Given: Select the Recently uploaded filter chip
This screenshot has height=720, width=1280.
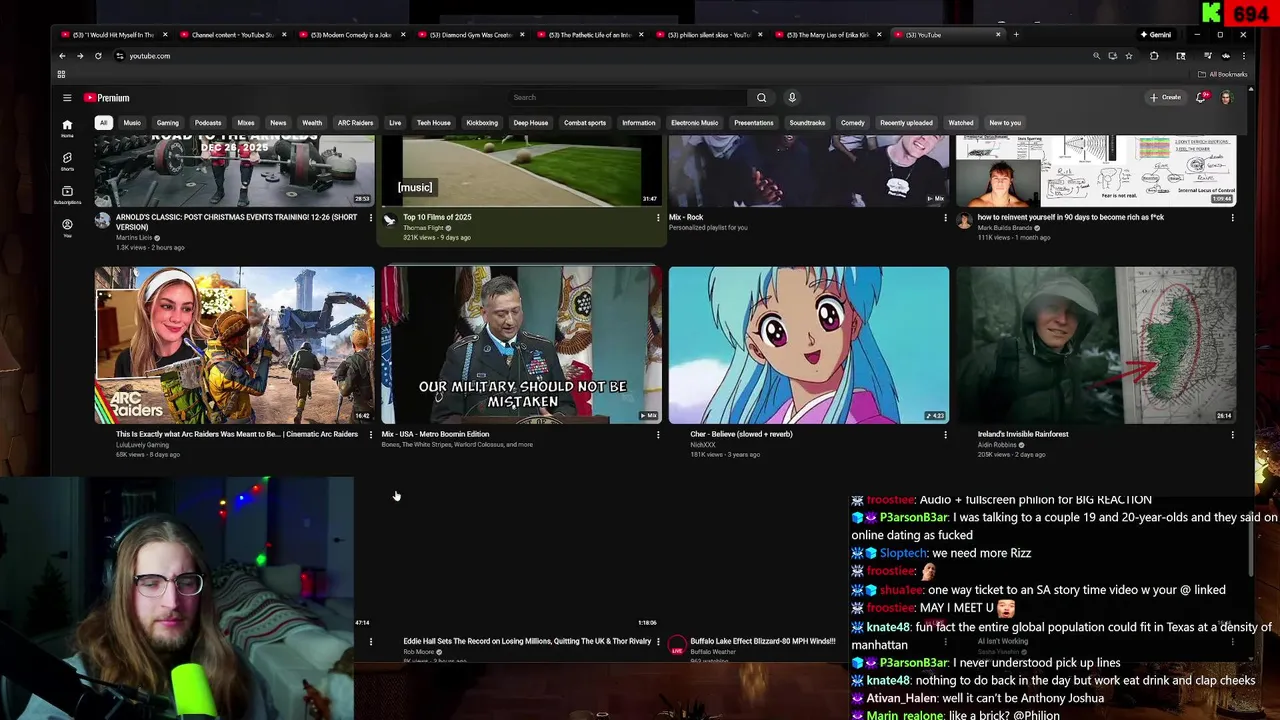Looking at the screenshot, I should (x=907, y=123).
